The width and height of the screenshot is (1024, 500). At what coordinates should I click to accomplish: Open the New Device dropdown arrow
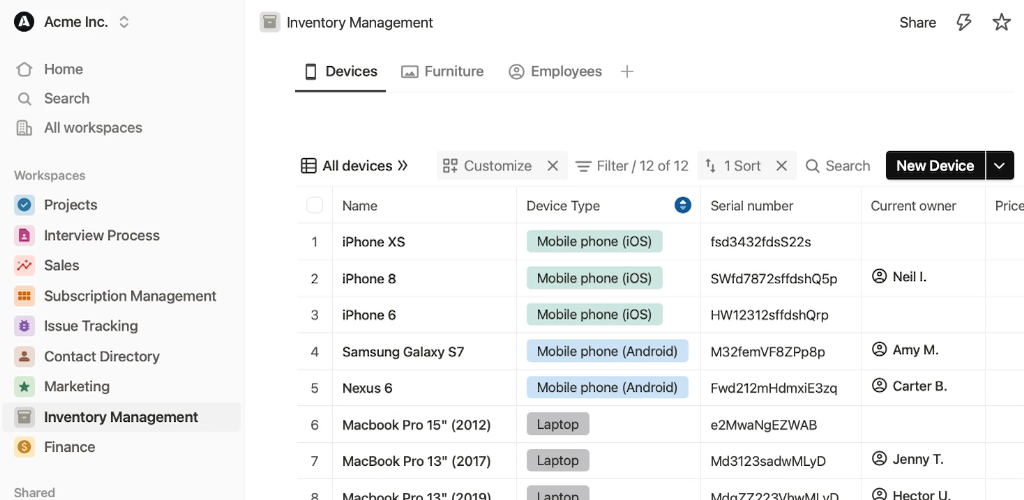click(x=999, y=166)
